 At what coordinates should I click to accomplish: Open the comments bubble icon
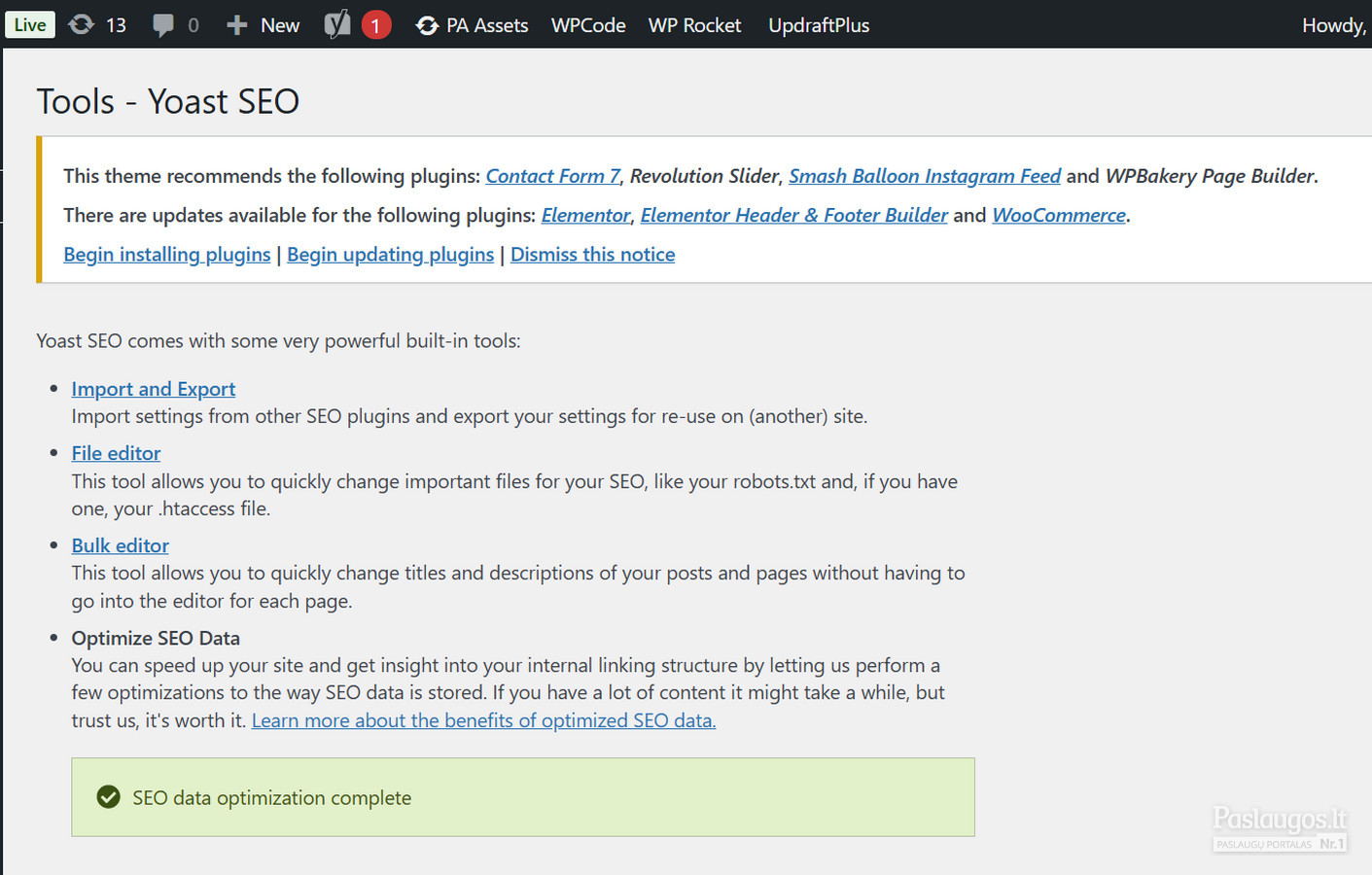[x=163, y=25]
